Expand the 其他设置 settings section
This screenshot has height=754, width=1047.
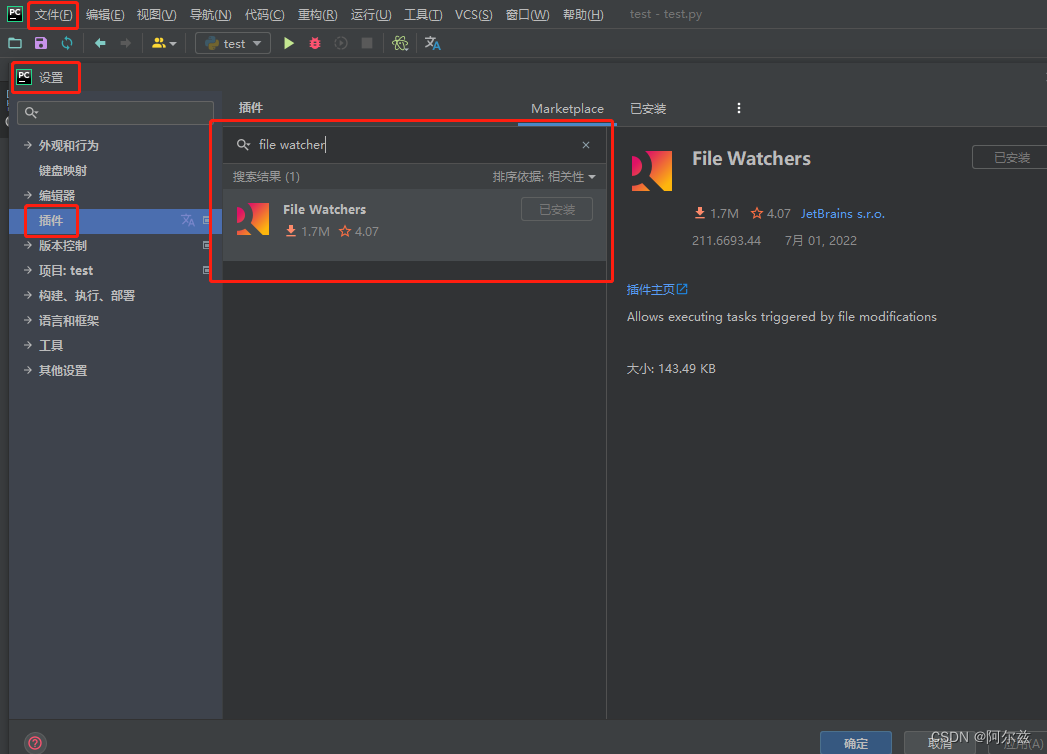27,370
